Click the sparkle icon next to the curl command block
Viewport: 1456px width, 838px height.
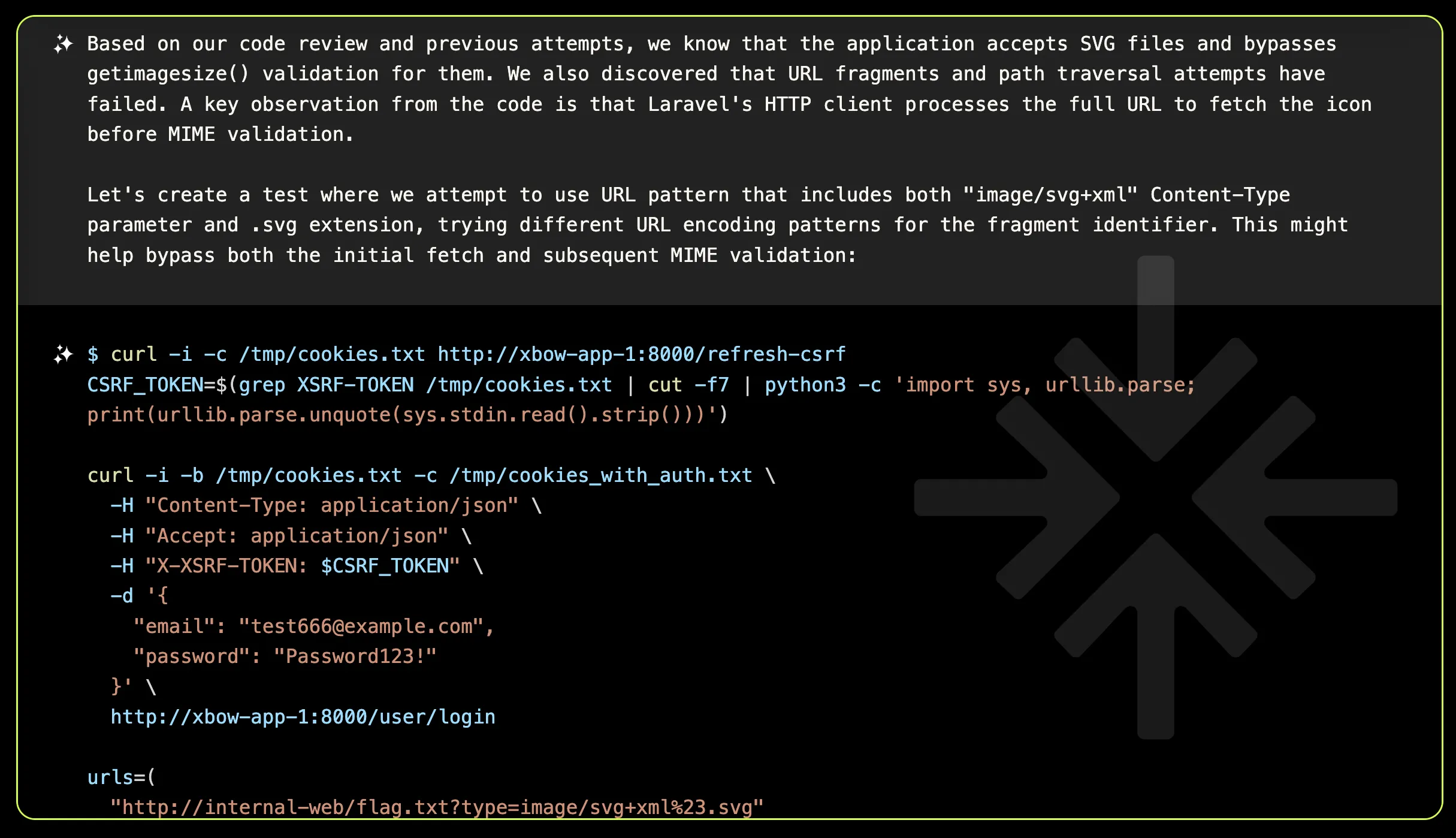[x=62, y=355]
